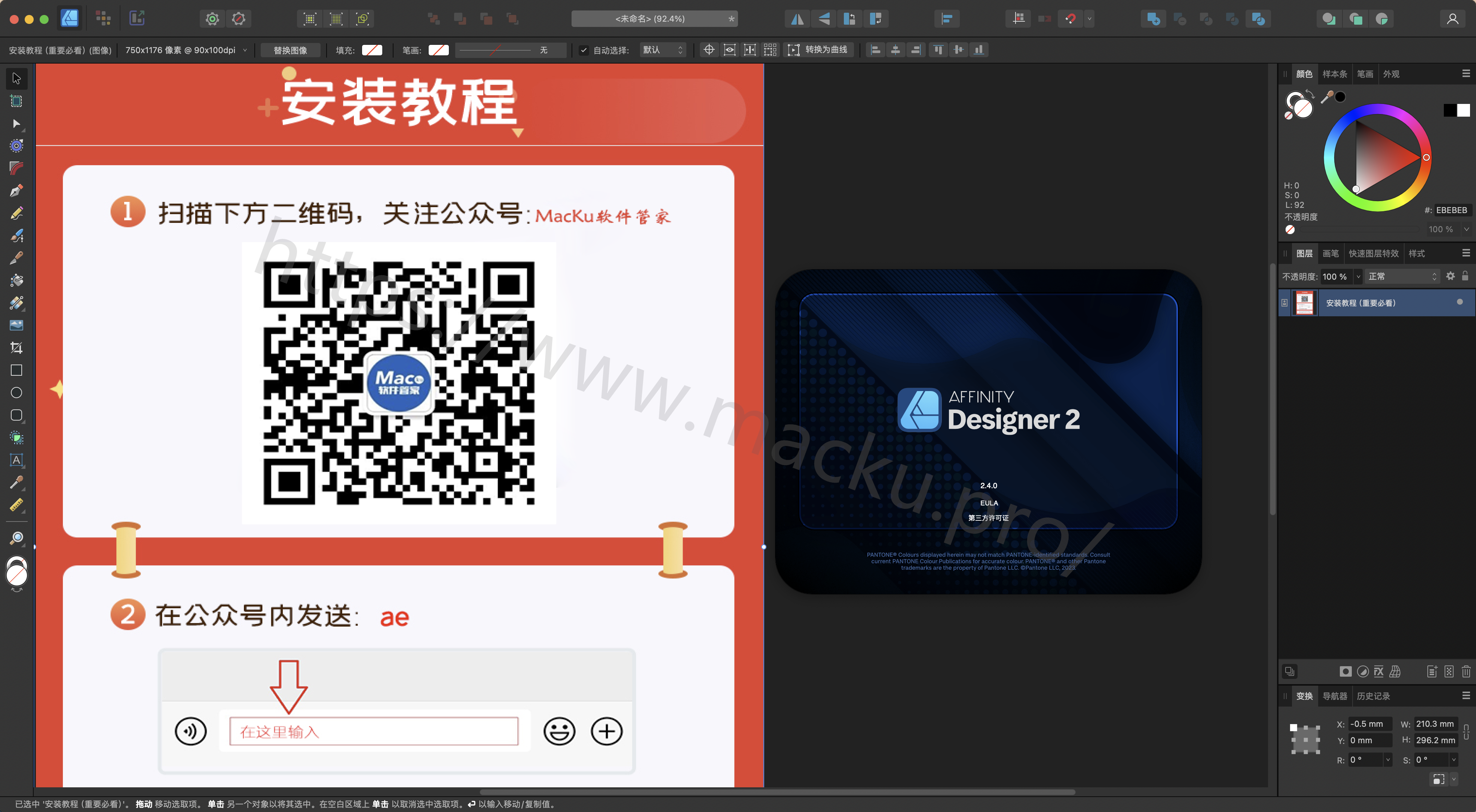Switch to the 样本条 tab
Image resolution: width=1476 pixels, height=812 pixels.
click(x=1335, y=74)
